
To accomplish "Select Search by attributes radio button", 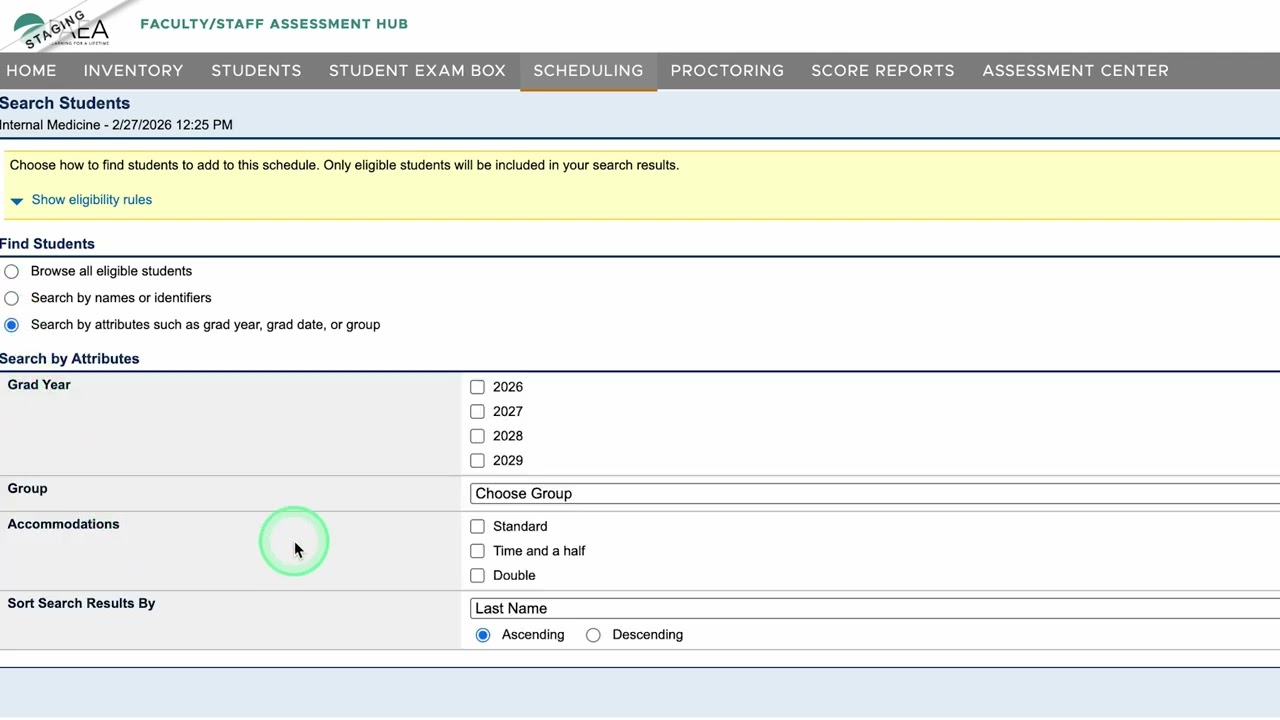I will pyautogui.click(x=11, y=325).
